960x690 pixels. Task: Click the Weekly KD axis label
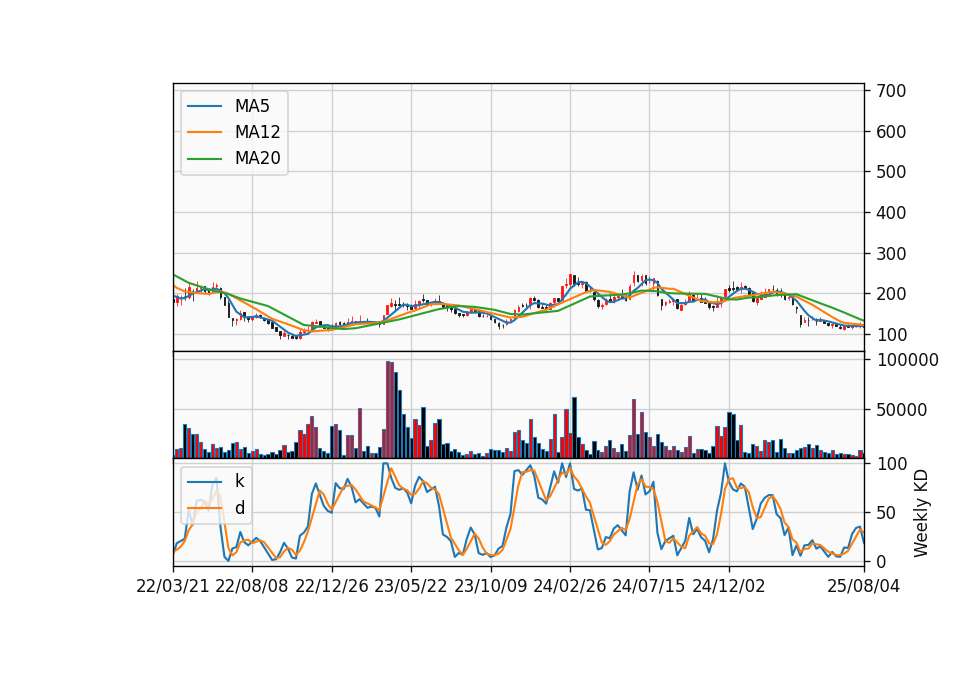click(x=920, y=514)
